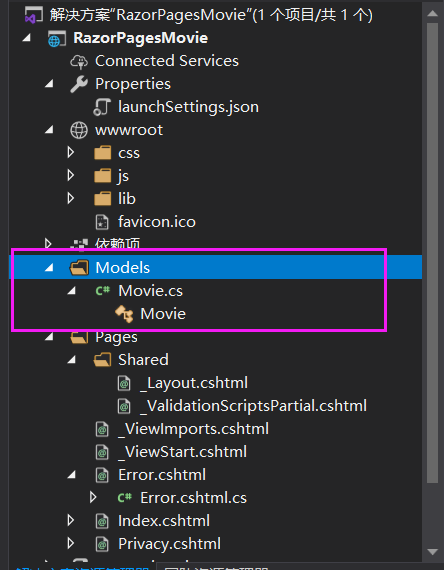Click the scrollbar down arrow

point(432,552)
